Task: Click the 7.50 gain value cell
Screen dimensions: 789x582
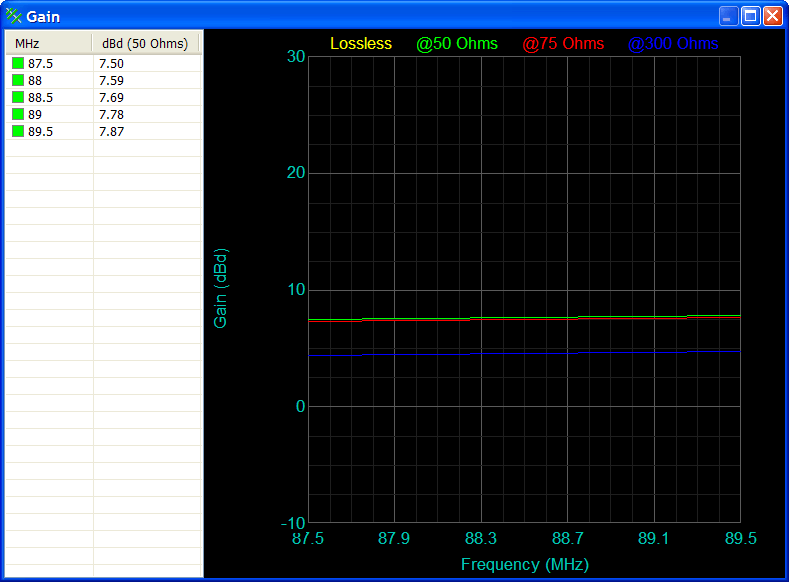Action: tap(111, 63)
